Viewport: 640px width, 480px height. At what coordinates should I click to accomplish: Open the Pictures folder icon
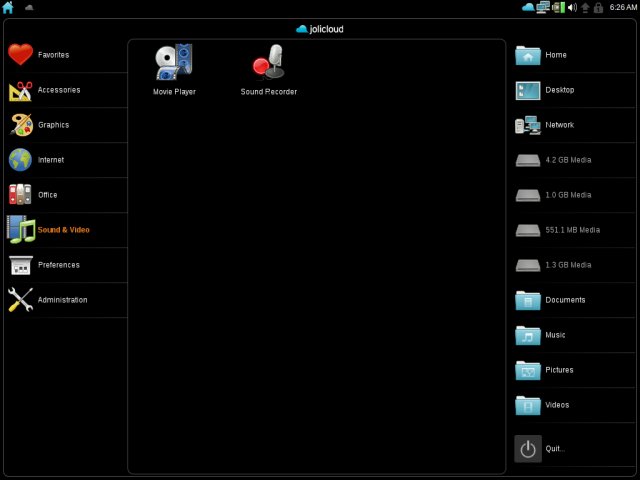(x=528, y=371)
